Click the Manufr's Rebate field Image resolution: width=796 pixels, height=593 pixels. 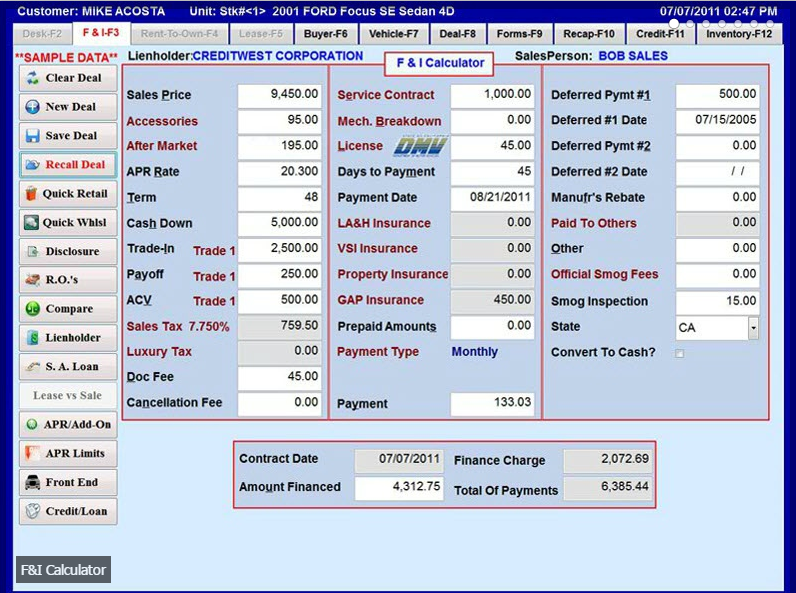point(717,197)
